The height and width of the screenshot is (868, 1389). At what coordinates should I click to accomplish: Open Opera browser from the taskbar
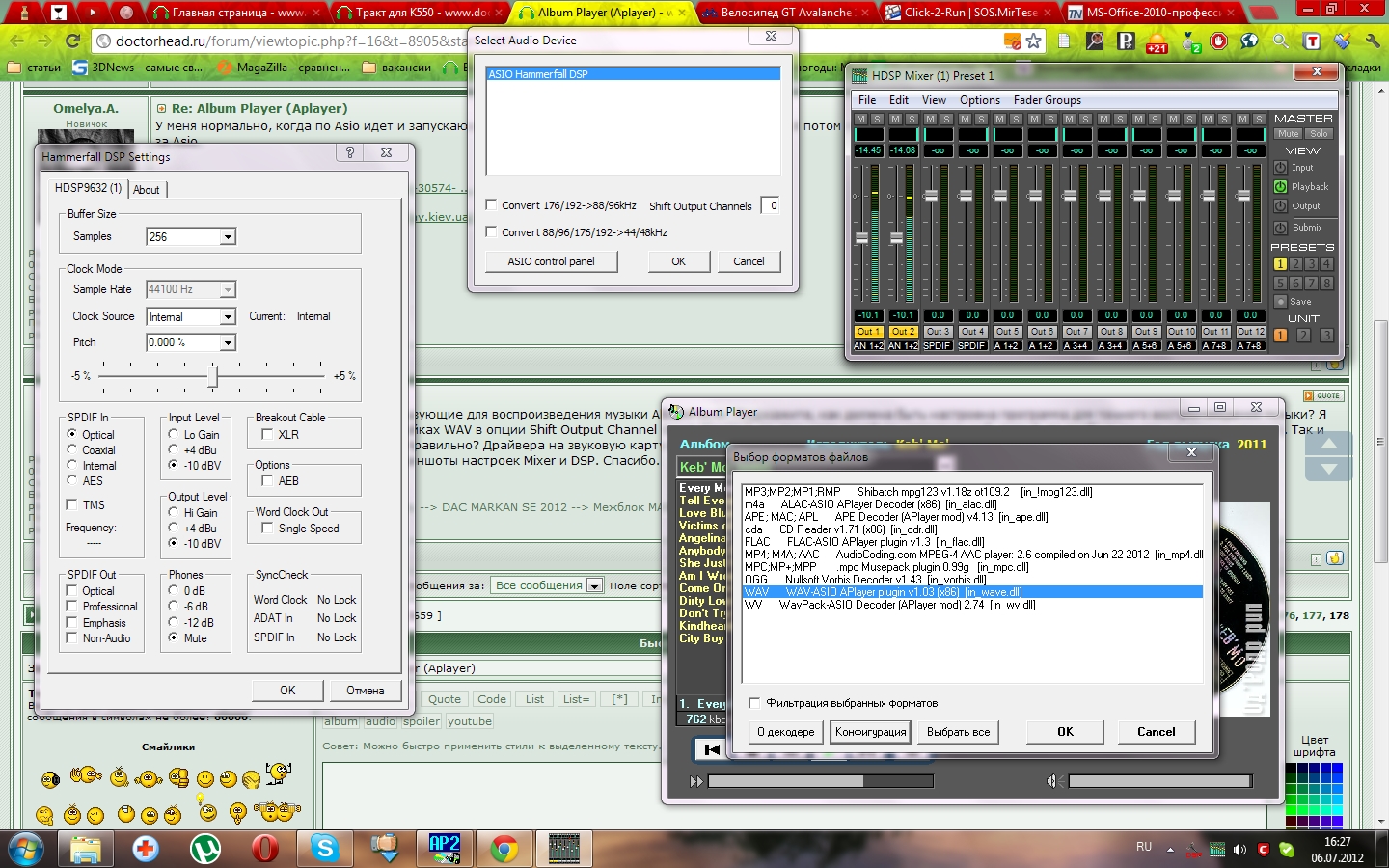(x=264, y=849)
